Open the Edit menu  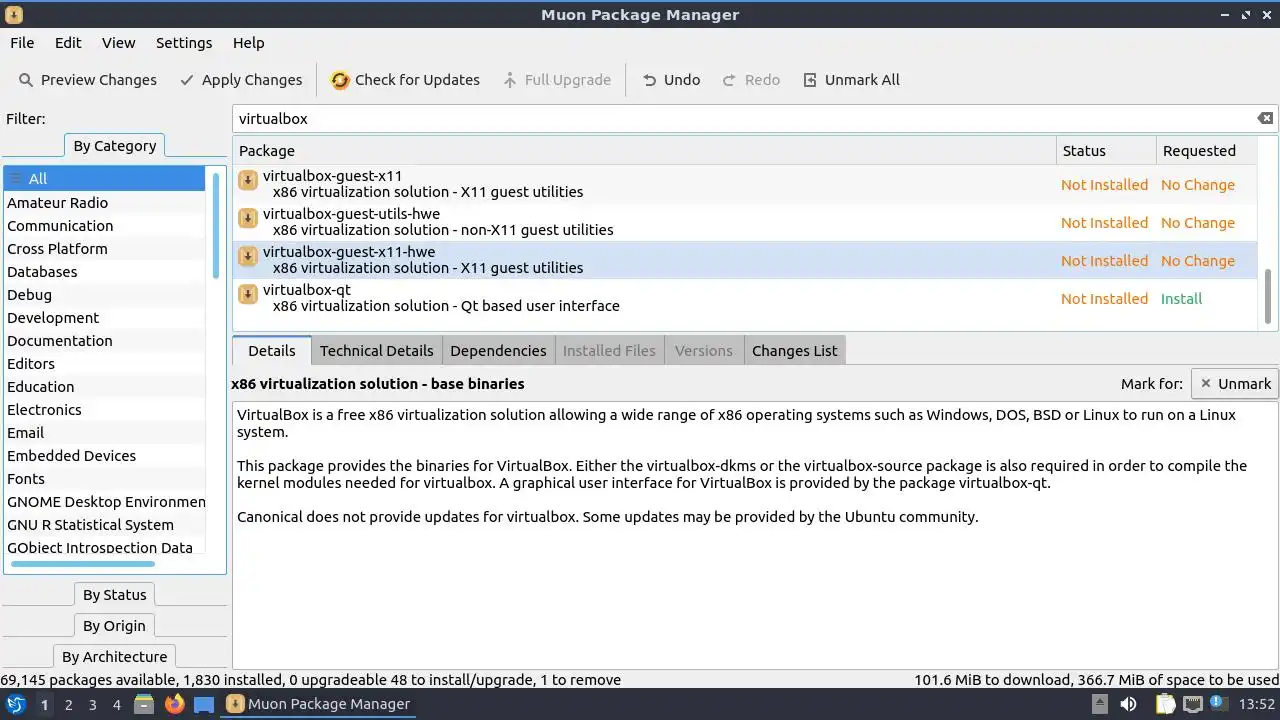coord(68,43)
